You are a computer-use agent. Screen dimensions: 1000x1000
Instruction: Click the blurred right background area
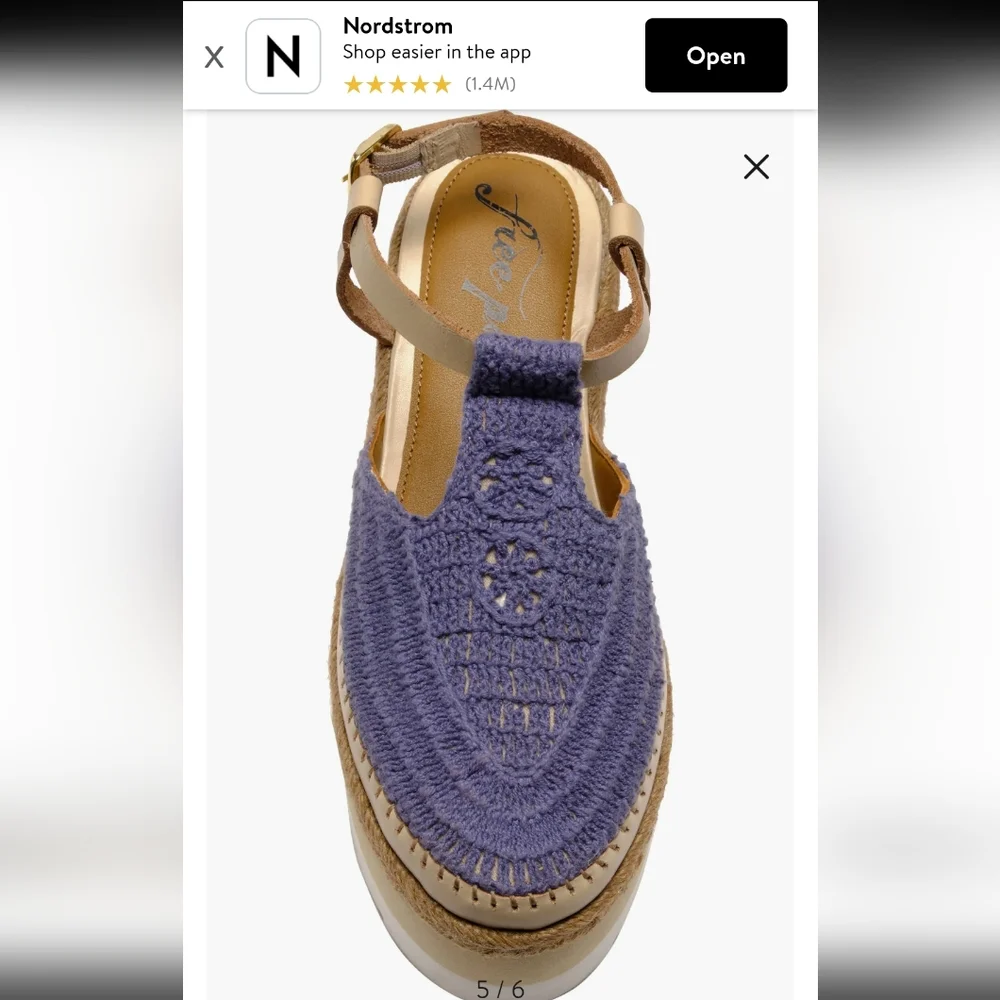click(x=909, y=500)
